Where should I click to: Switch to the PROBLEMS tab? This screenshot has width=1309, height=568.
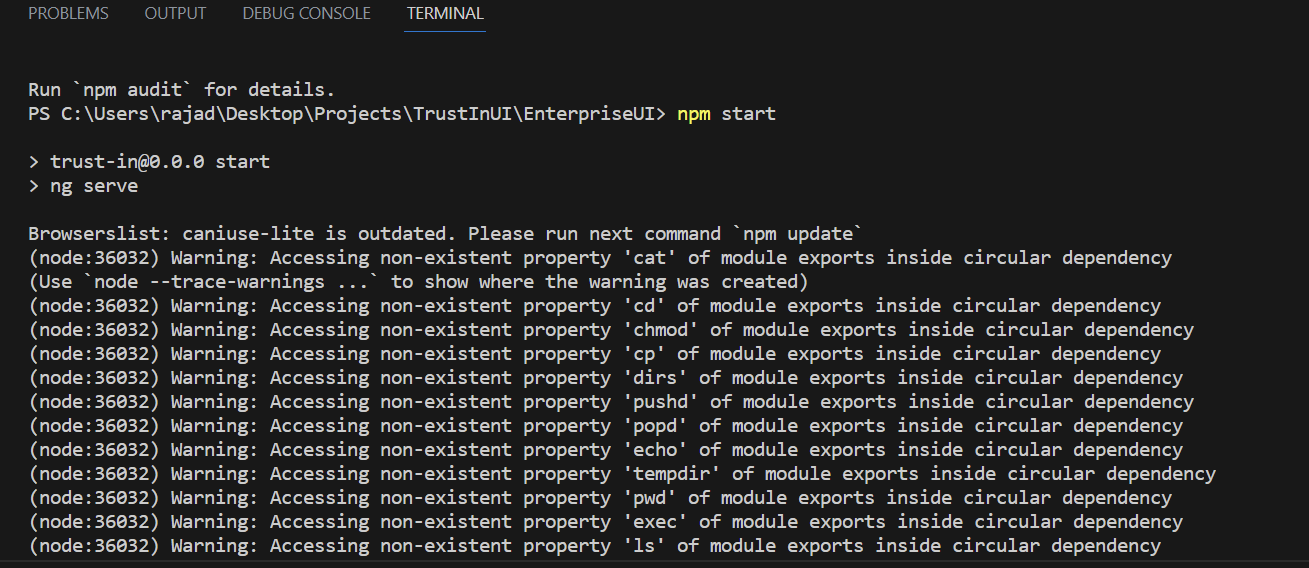point(68,14)
